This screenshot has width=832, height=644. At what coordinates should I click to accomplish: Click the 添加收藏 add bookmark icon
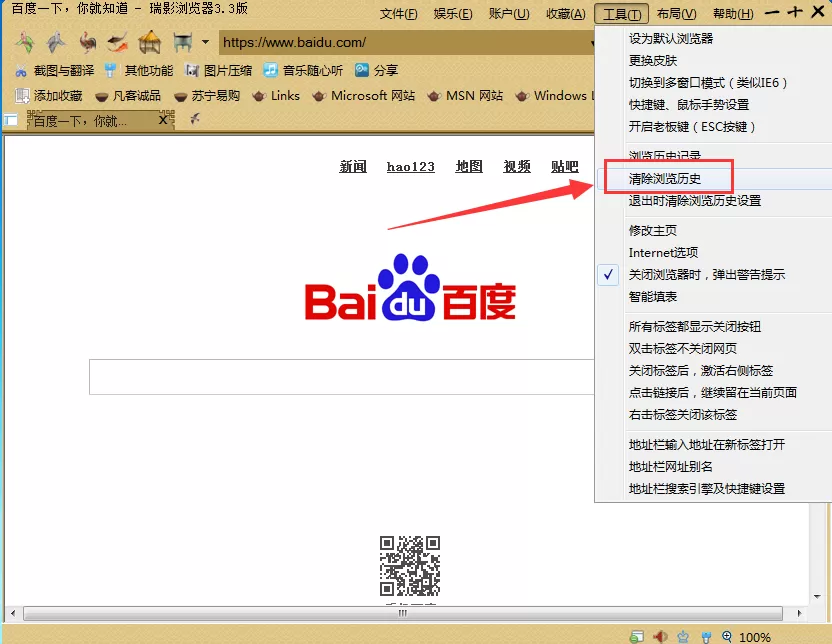pyautogui.click(x=22, y=95)
